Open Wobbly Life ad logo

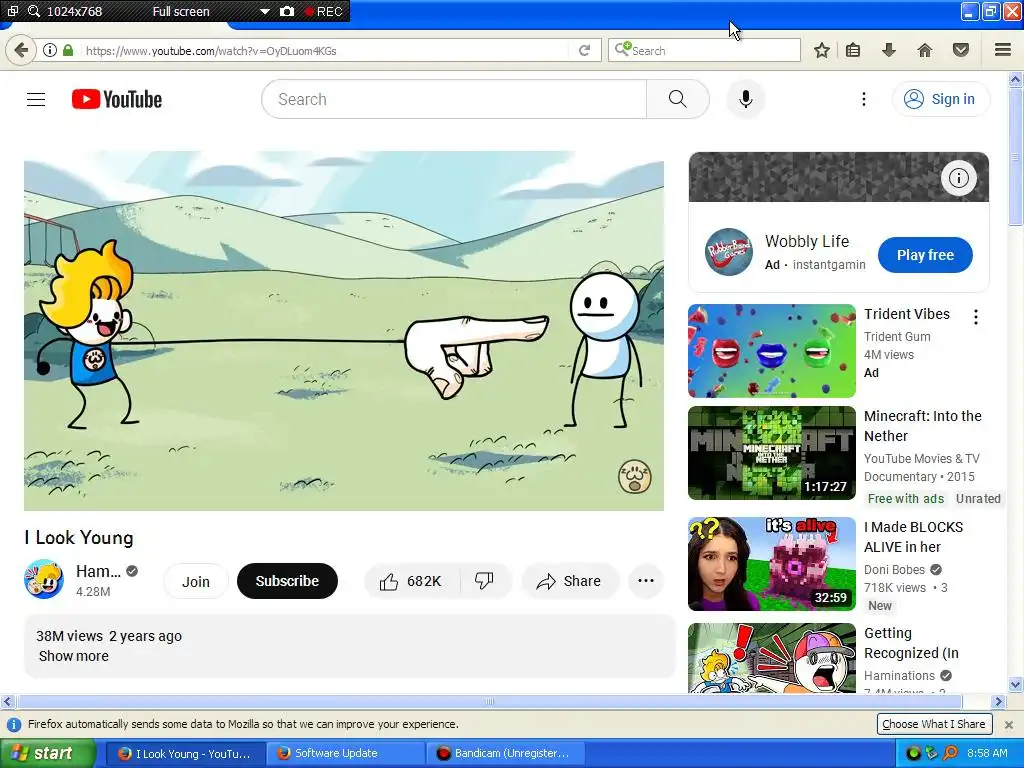[729, 251]
